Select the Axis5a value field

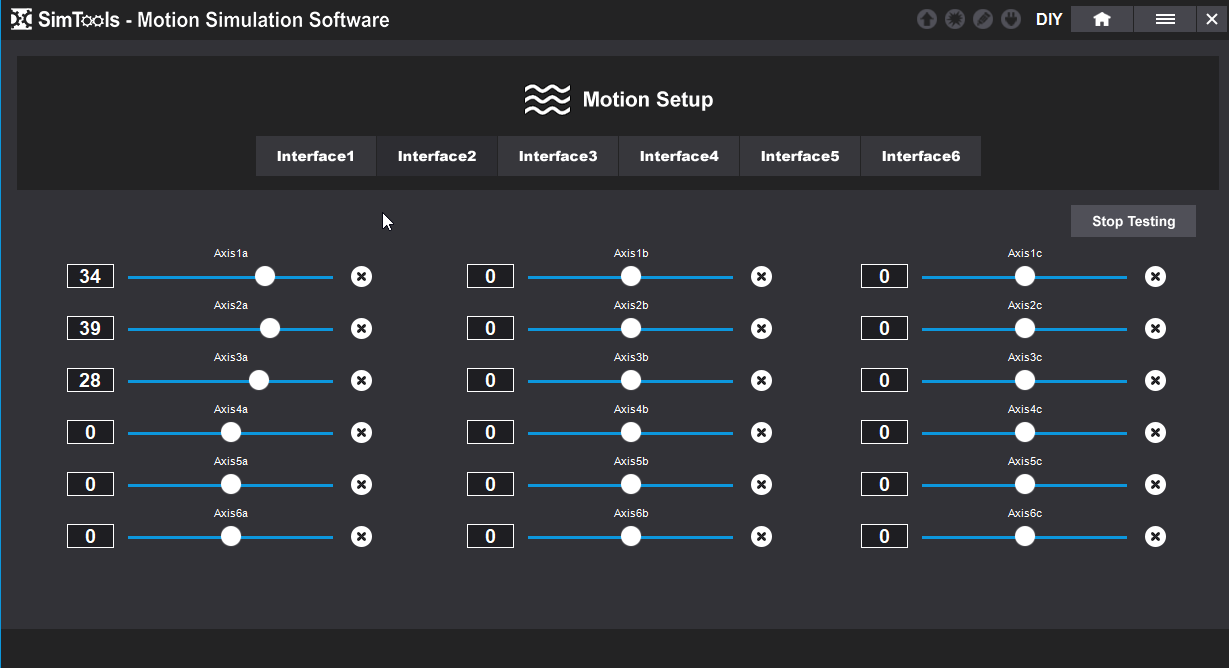point(90,484)
